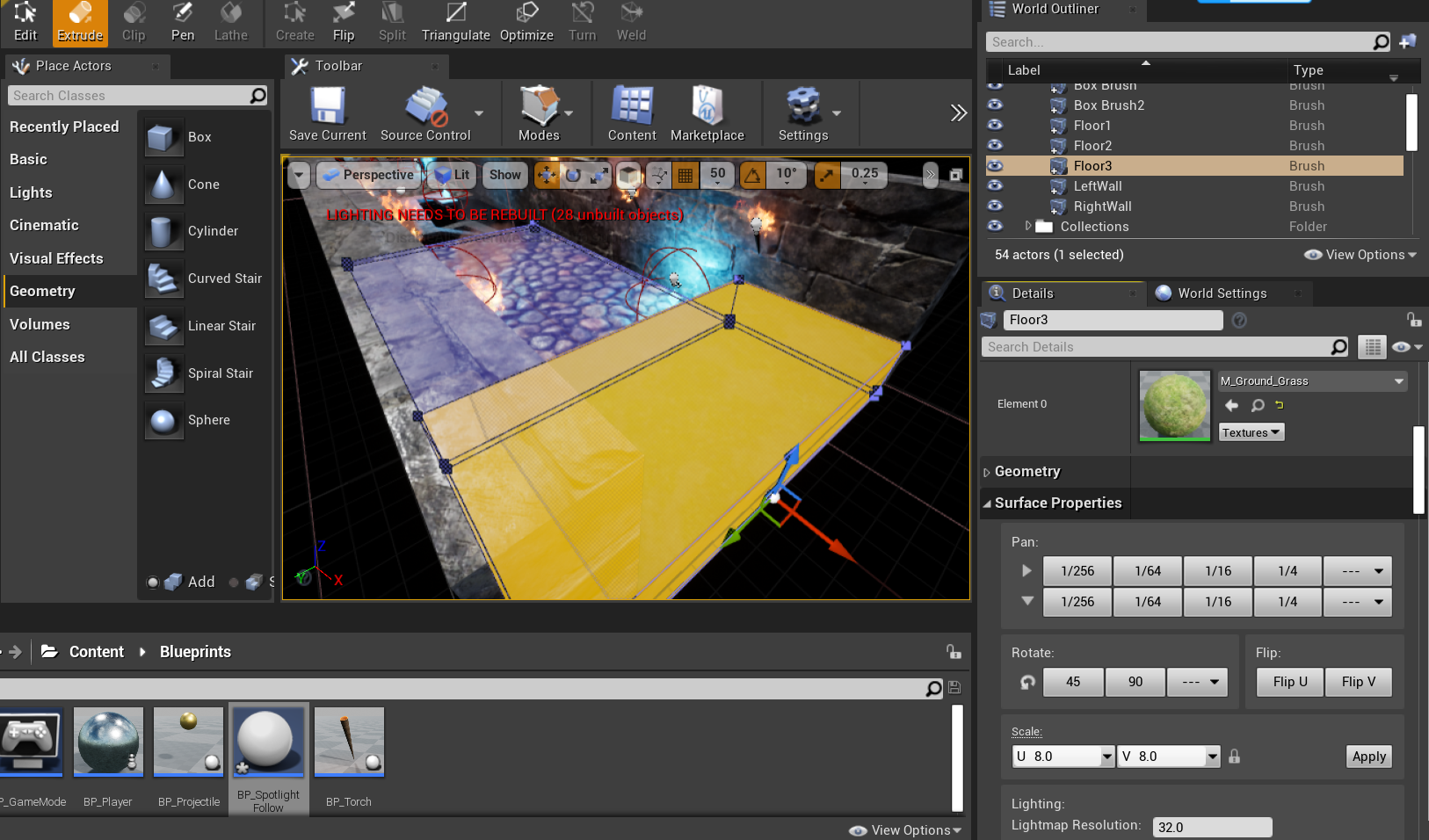Rotate surface by 90 degrees
Image resolution: width=1429 pixels, height=840 pixels.
coord(1135,682)
